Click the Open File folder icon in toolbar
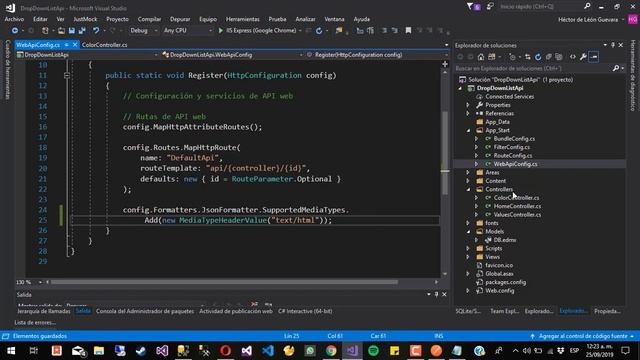 coord(61,31)
